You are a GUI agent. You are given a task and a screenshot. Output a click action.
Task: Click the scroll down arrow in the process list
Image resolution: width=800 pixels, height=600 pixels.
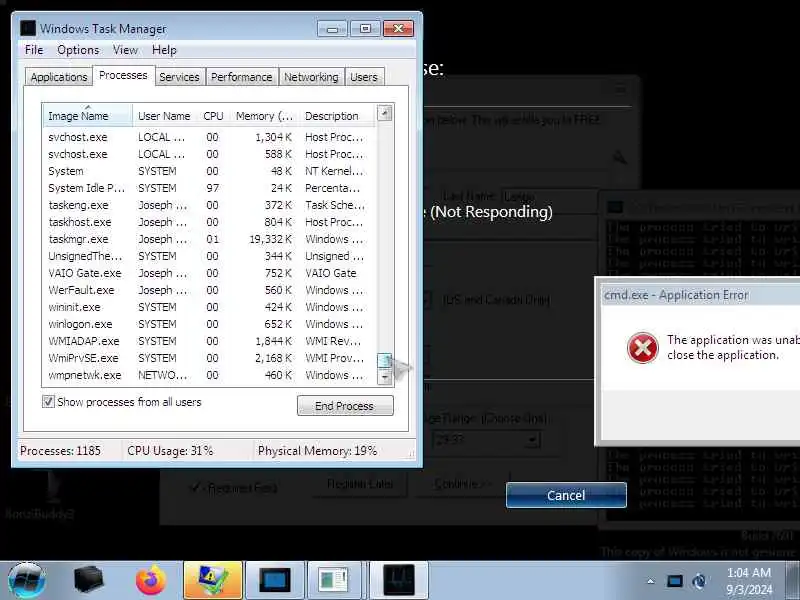pos(385,377)
